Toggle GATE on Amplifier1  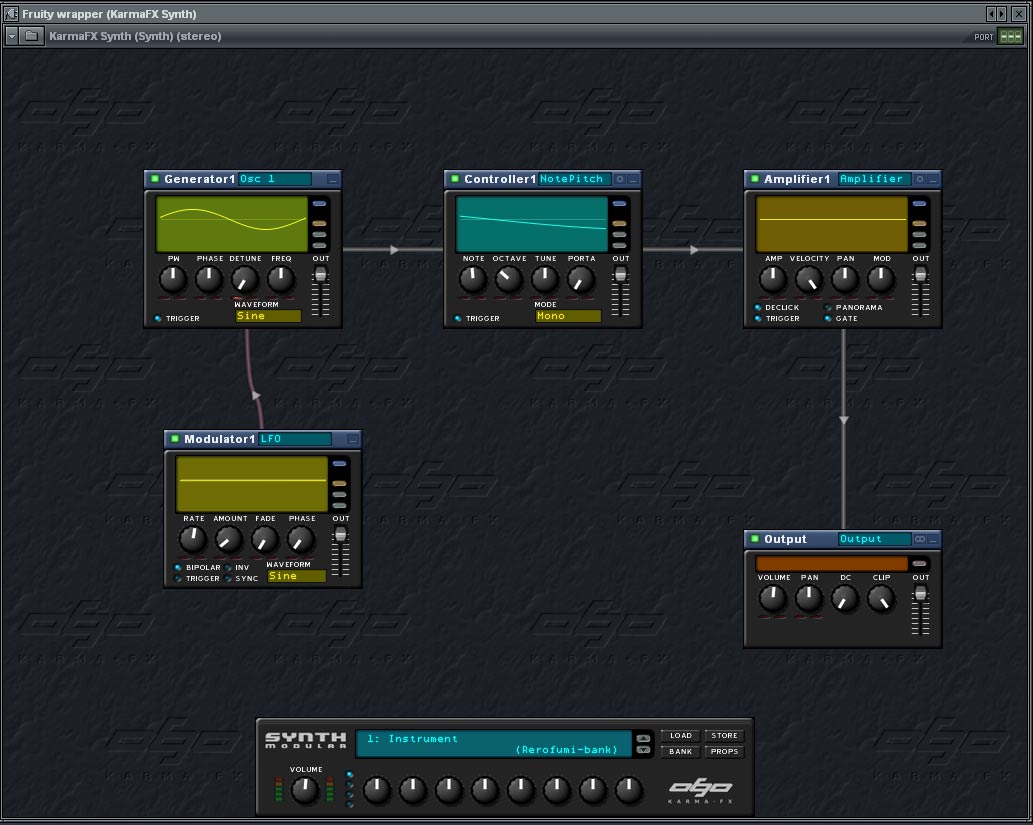[x=828, y=318]
